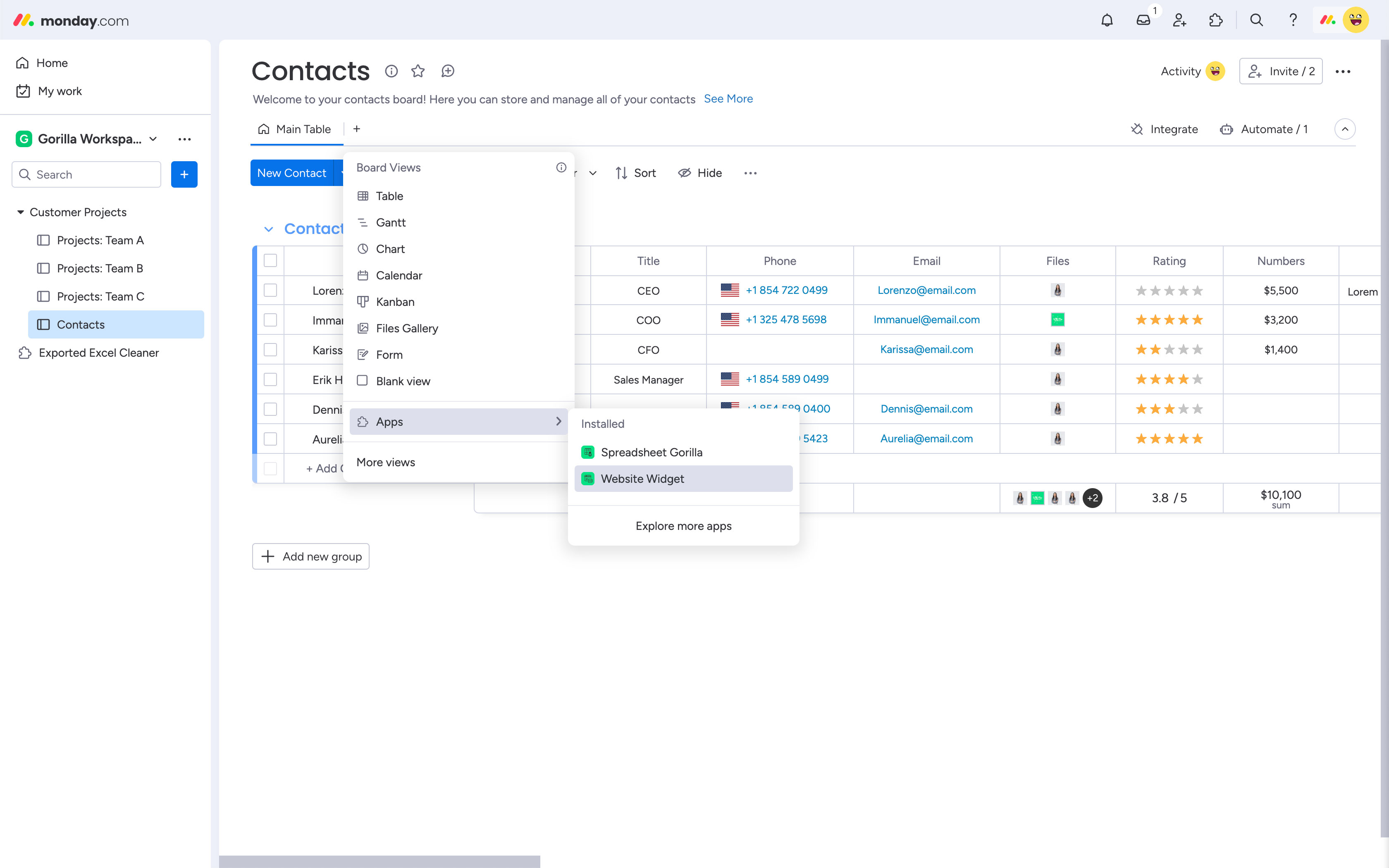Click the invite members icon in top bar

pos(1179,21)
